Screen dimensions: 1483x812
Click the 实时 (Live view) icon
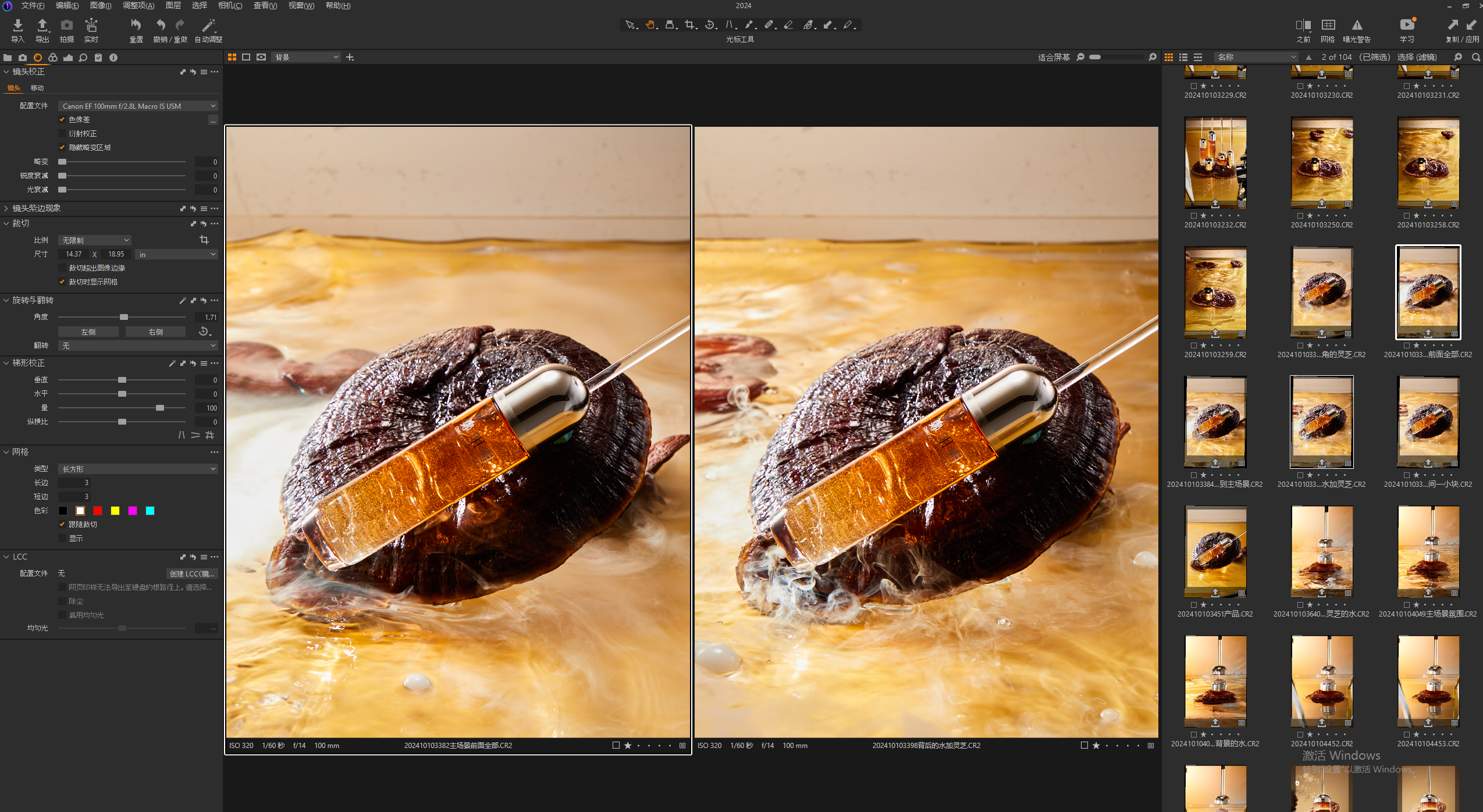91,25
